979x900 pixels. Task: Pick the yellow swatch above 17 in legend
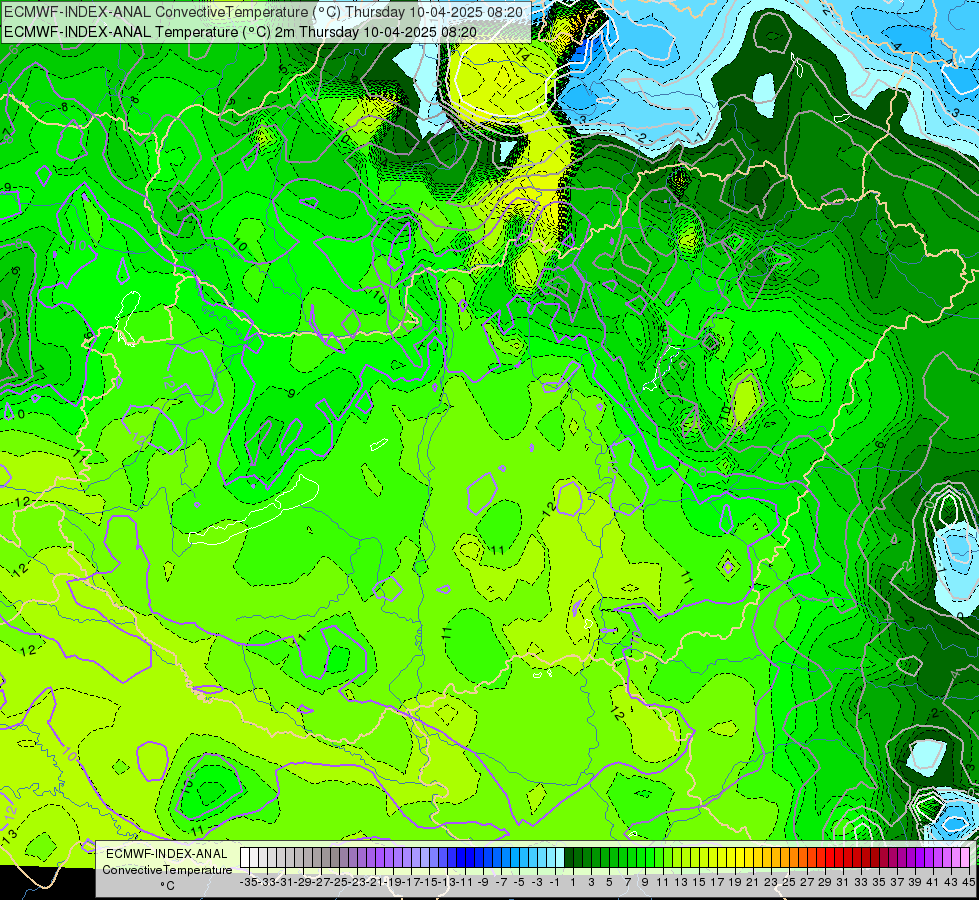(712, 858)
